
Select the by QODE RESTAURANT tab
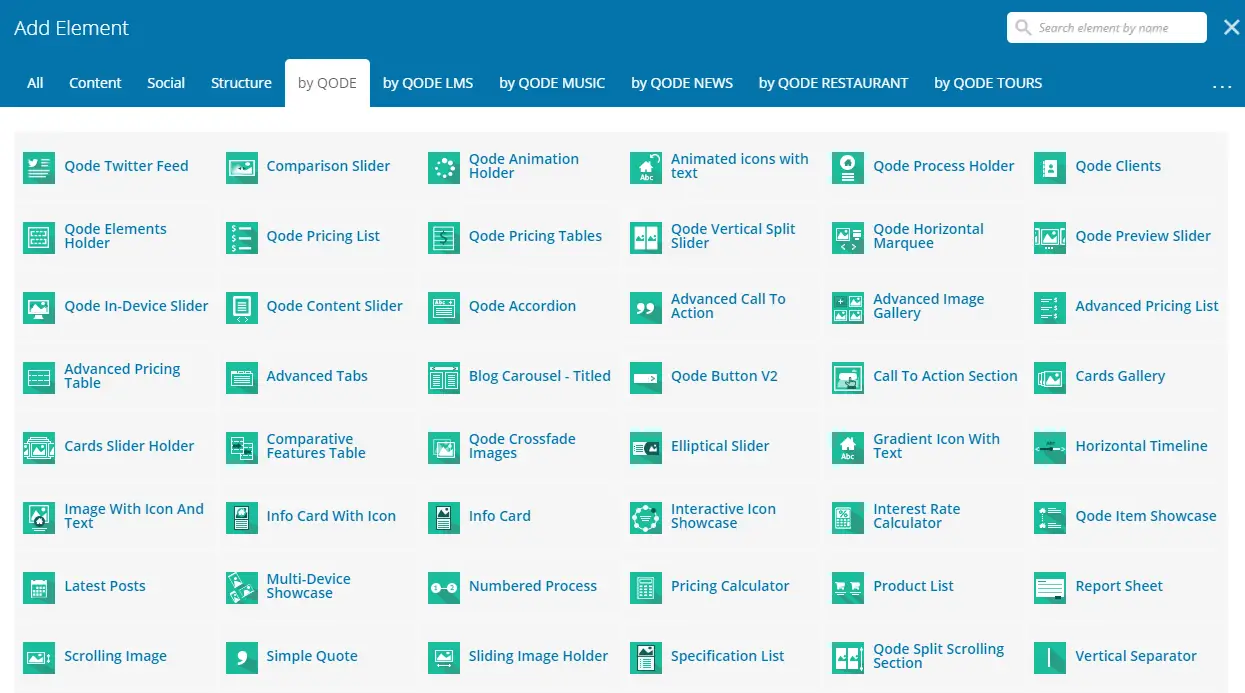pos(834,83)
